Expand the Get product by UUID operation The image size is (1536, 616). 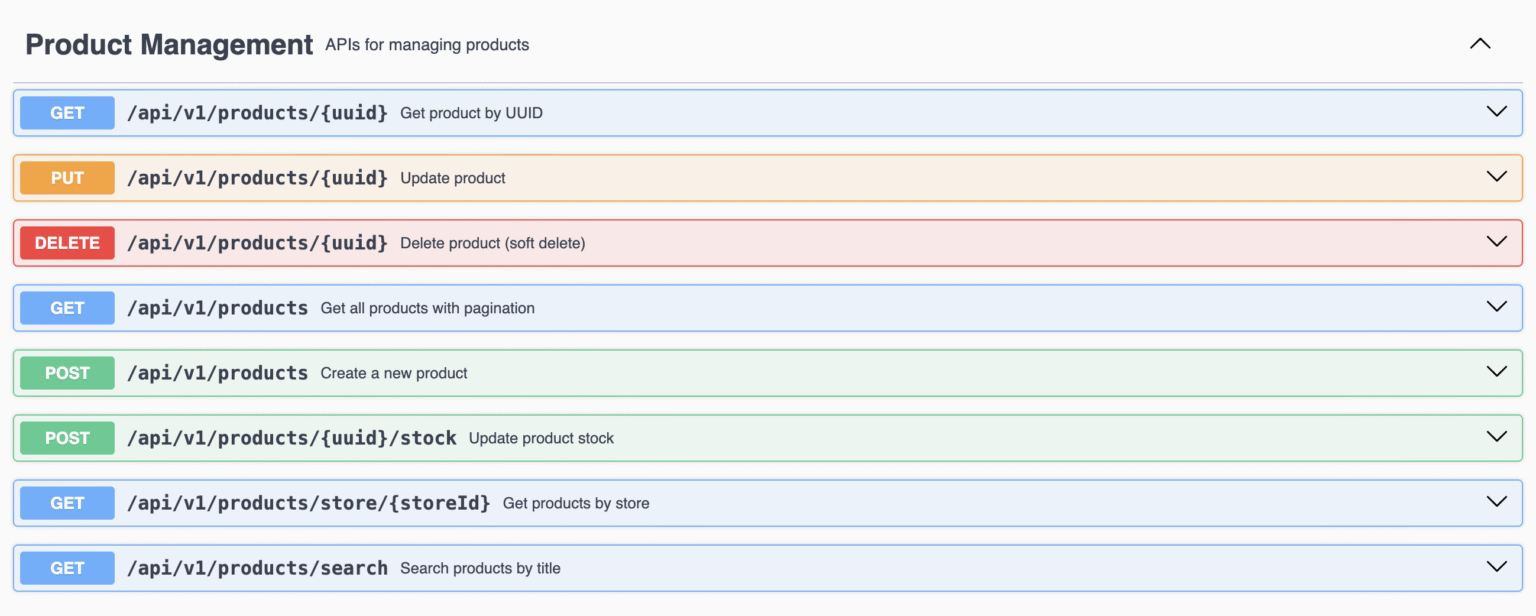click(x=1497, y=112)
